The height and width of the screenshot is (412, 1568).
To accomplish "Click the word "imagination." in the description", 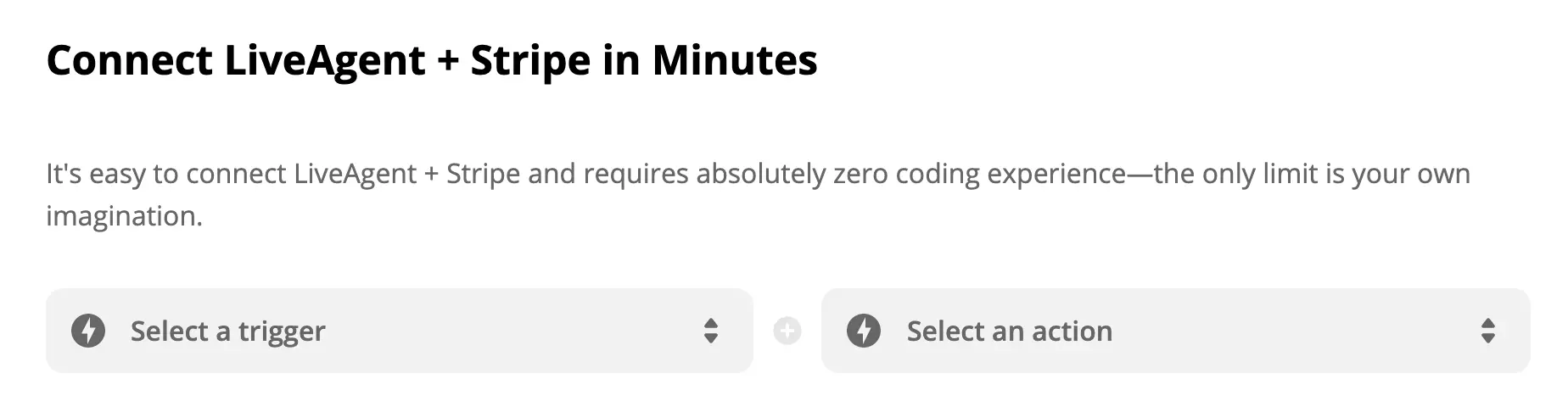I will pyautogui.click(x=124, y=217).
